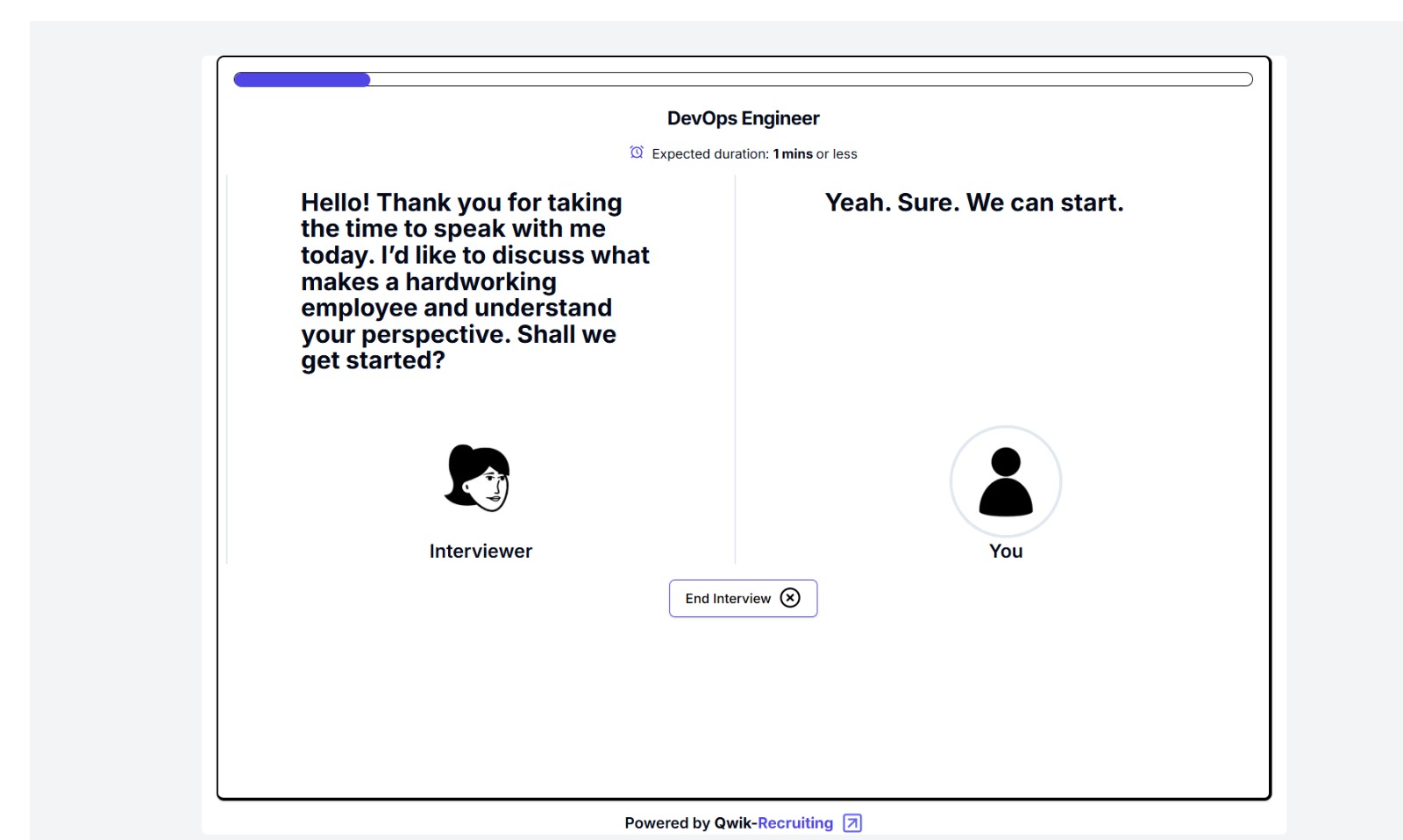Viewport: 1403px width, 840px height.
Task: Click the Interviewer name label
Action: pyautogui.click(x=481, y=552)
